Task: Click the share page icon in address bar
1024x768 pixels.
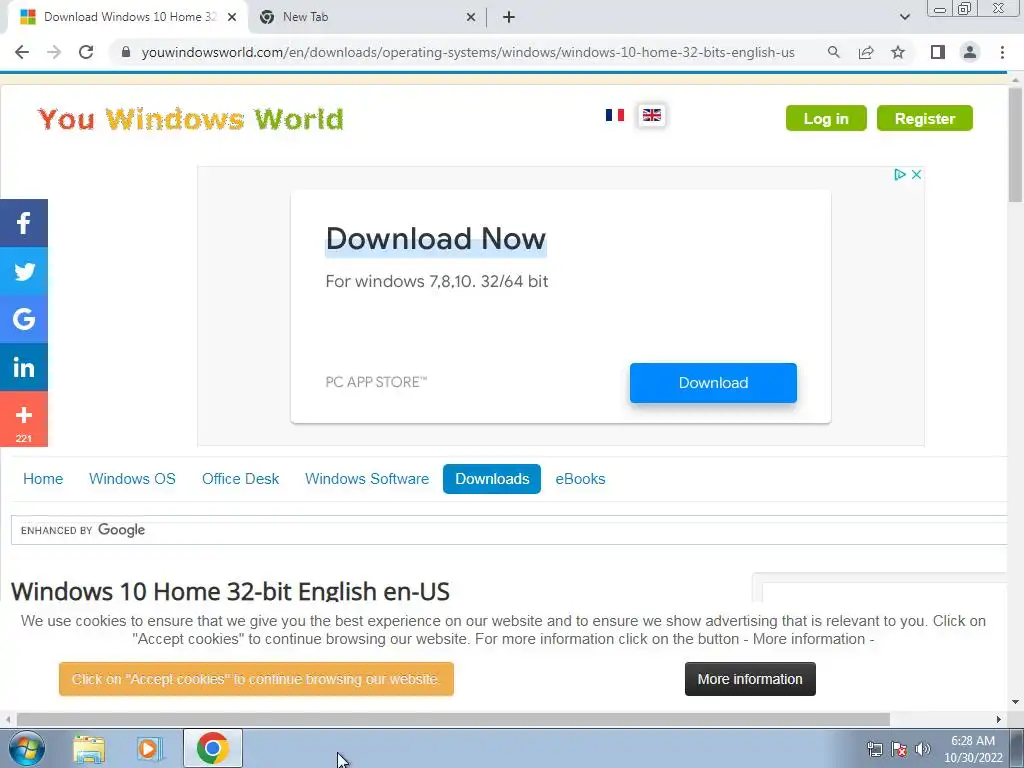Action: point(866,52)
